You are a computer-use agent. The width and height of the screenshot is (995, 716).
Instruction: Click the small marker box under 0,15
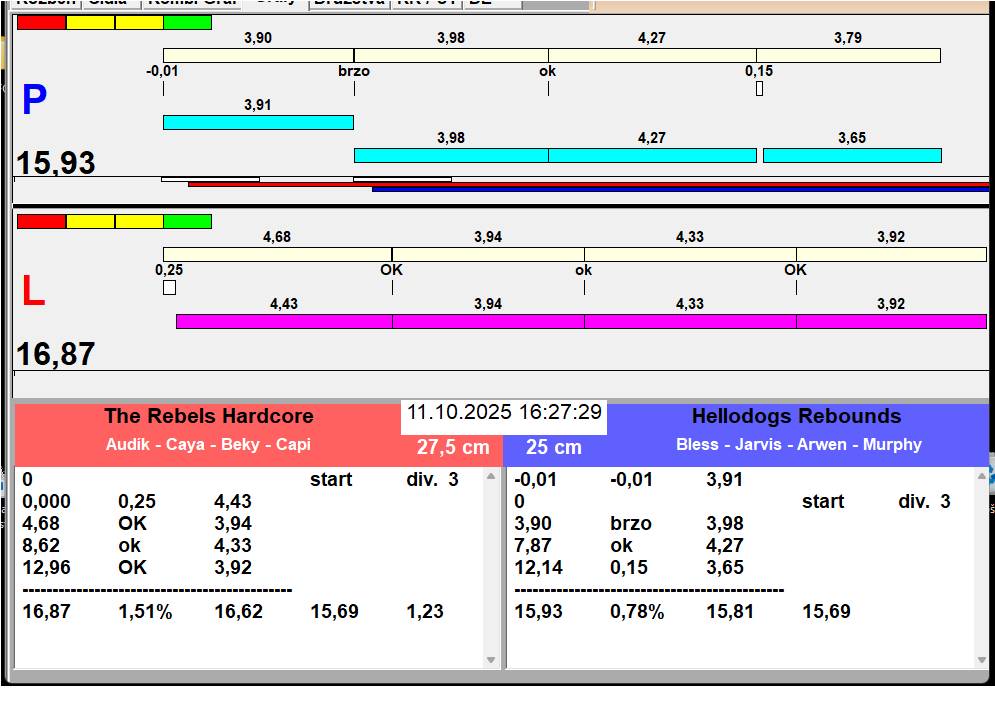[760, 89]
